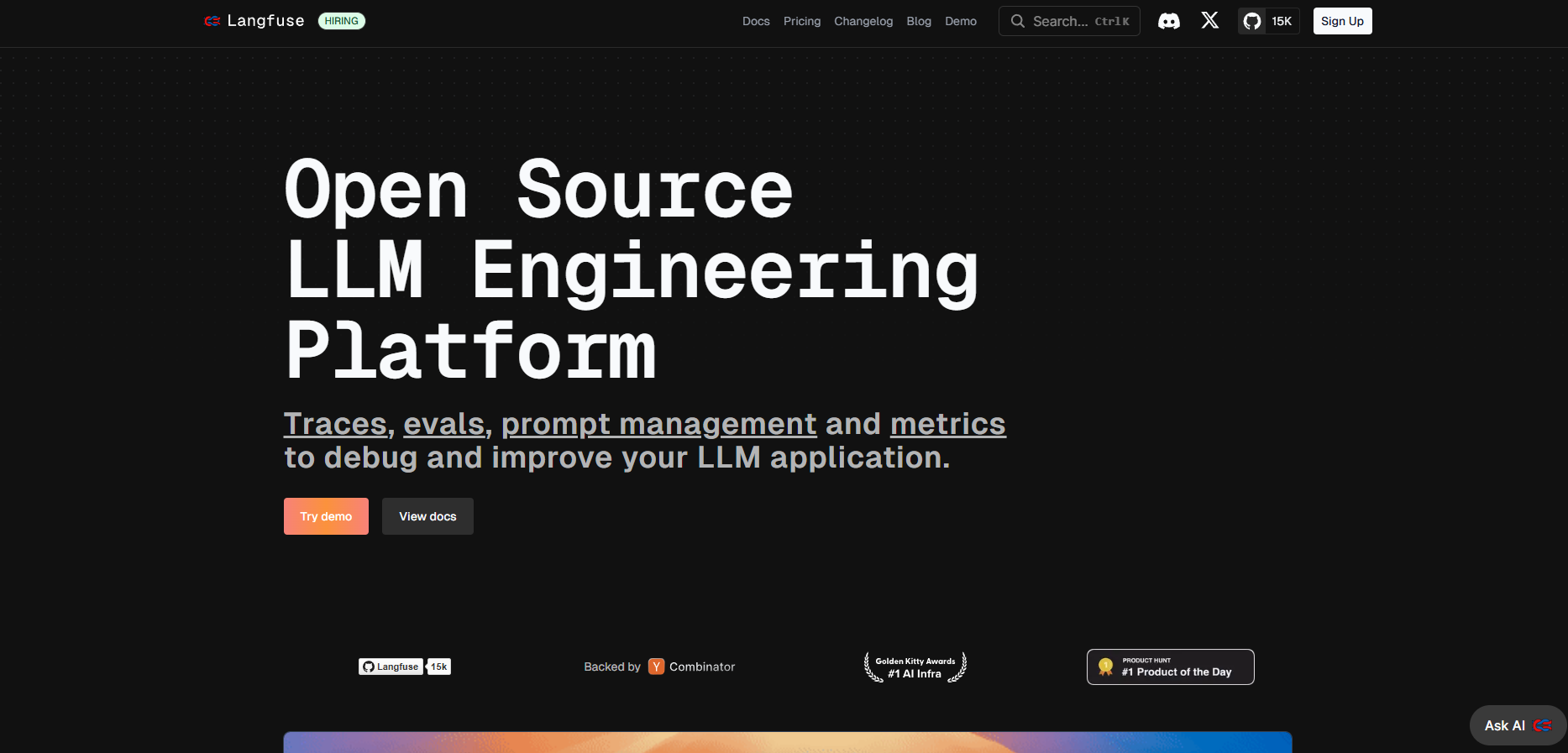Open the Discord community icon
This screenshot has height=753, width=1568.
[x=1168, y=21]
